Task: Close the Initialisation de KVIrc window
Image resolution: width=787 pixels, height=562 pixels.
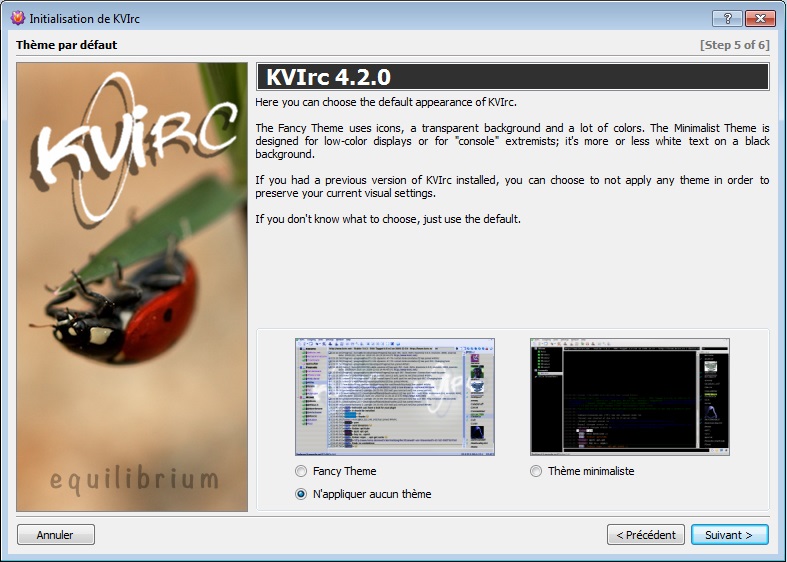Action: click(x=760, y=18)
